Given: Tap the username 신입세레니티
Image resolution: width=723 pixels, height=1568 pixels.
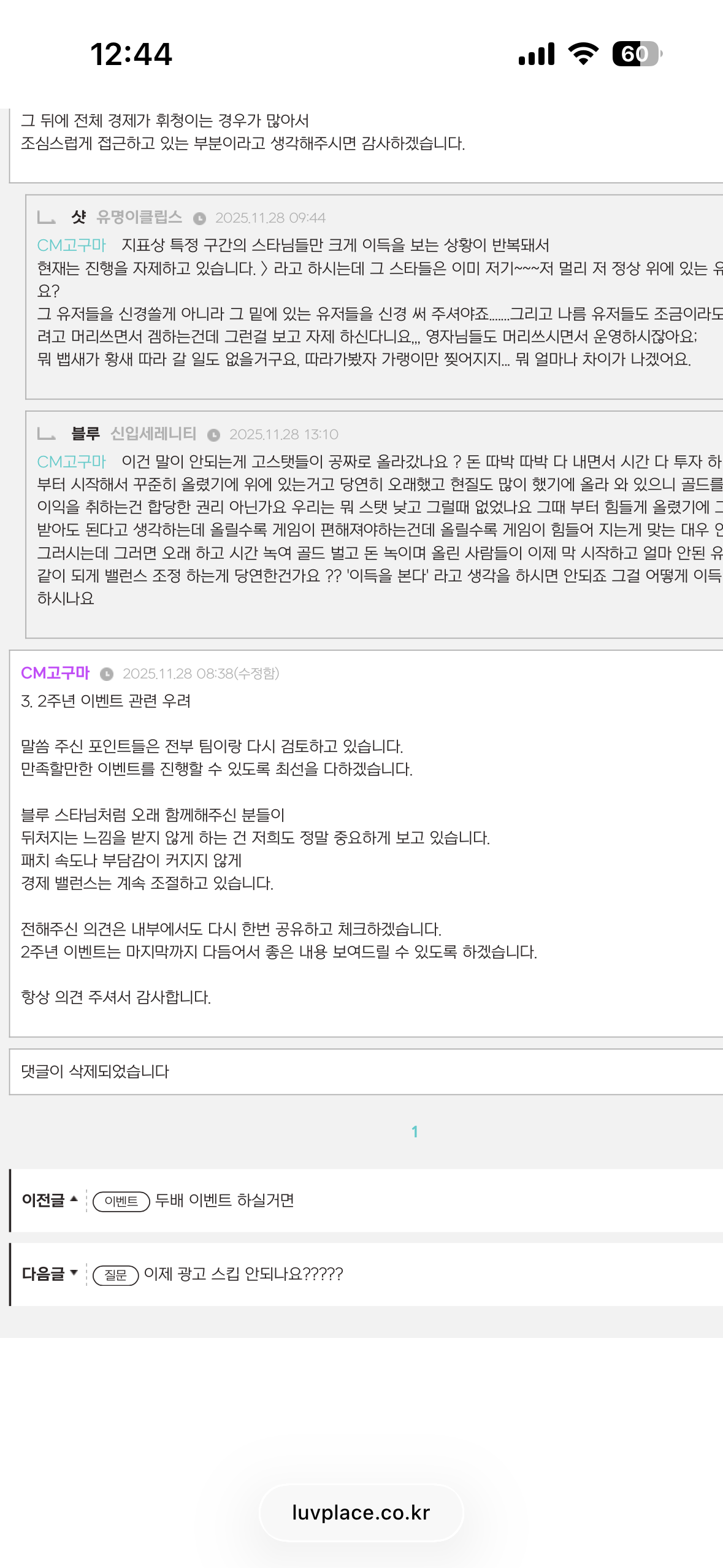Looking at the screenshot, I should 153,434.
